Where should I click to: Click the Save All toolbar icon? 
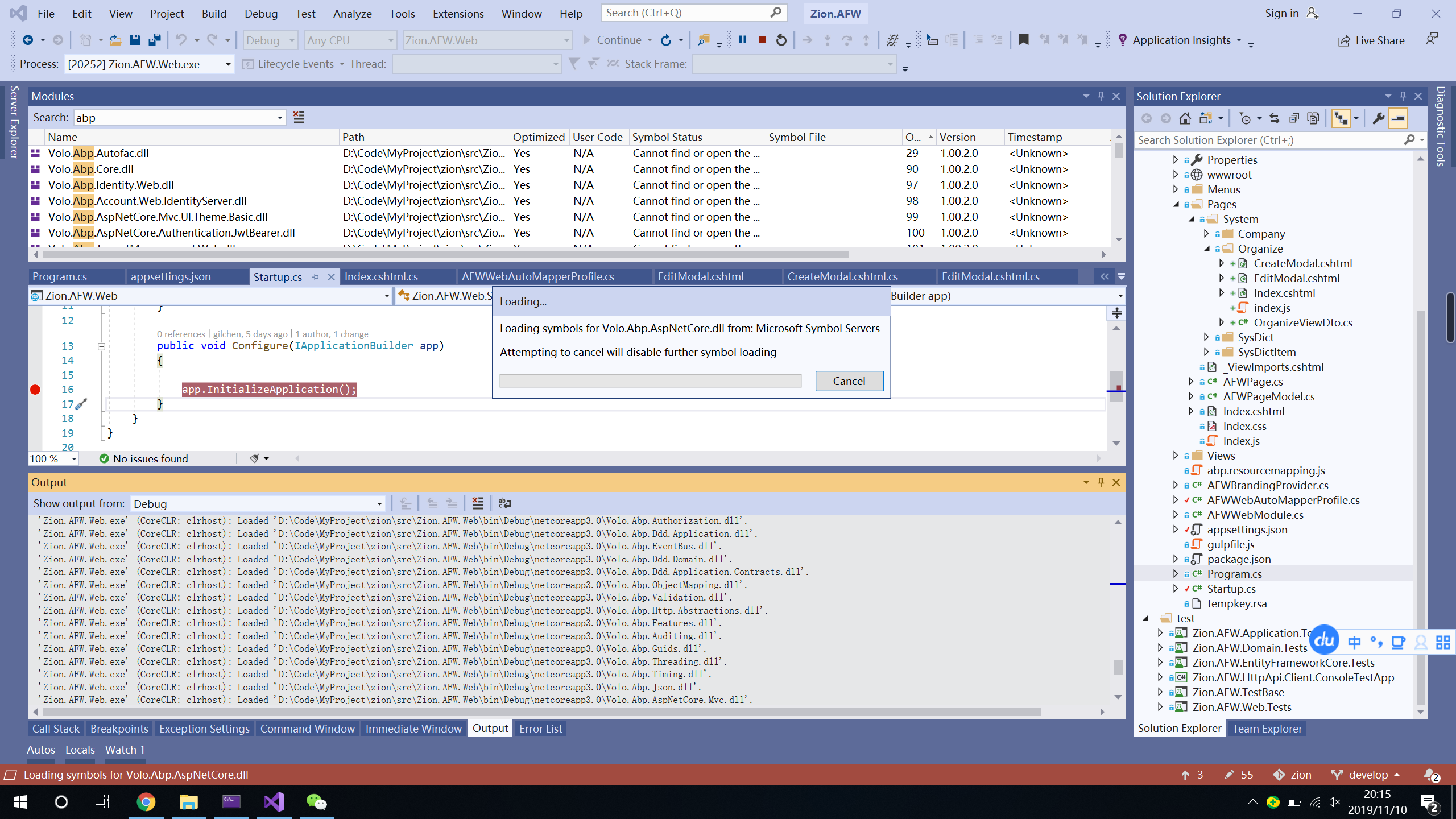153,40
